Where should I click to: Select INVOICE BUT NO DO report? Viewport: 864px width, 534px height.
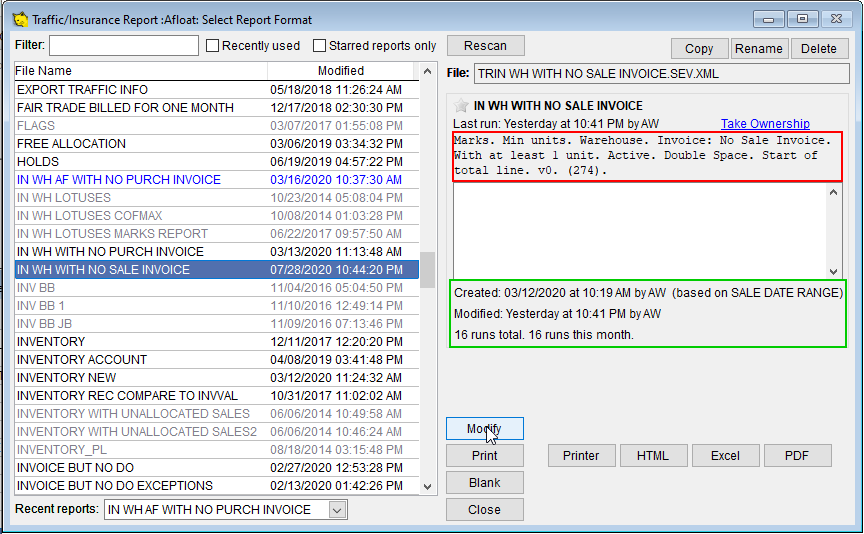click(217, 467)
